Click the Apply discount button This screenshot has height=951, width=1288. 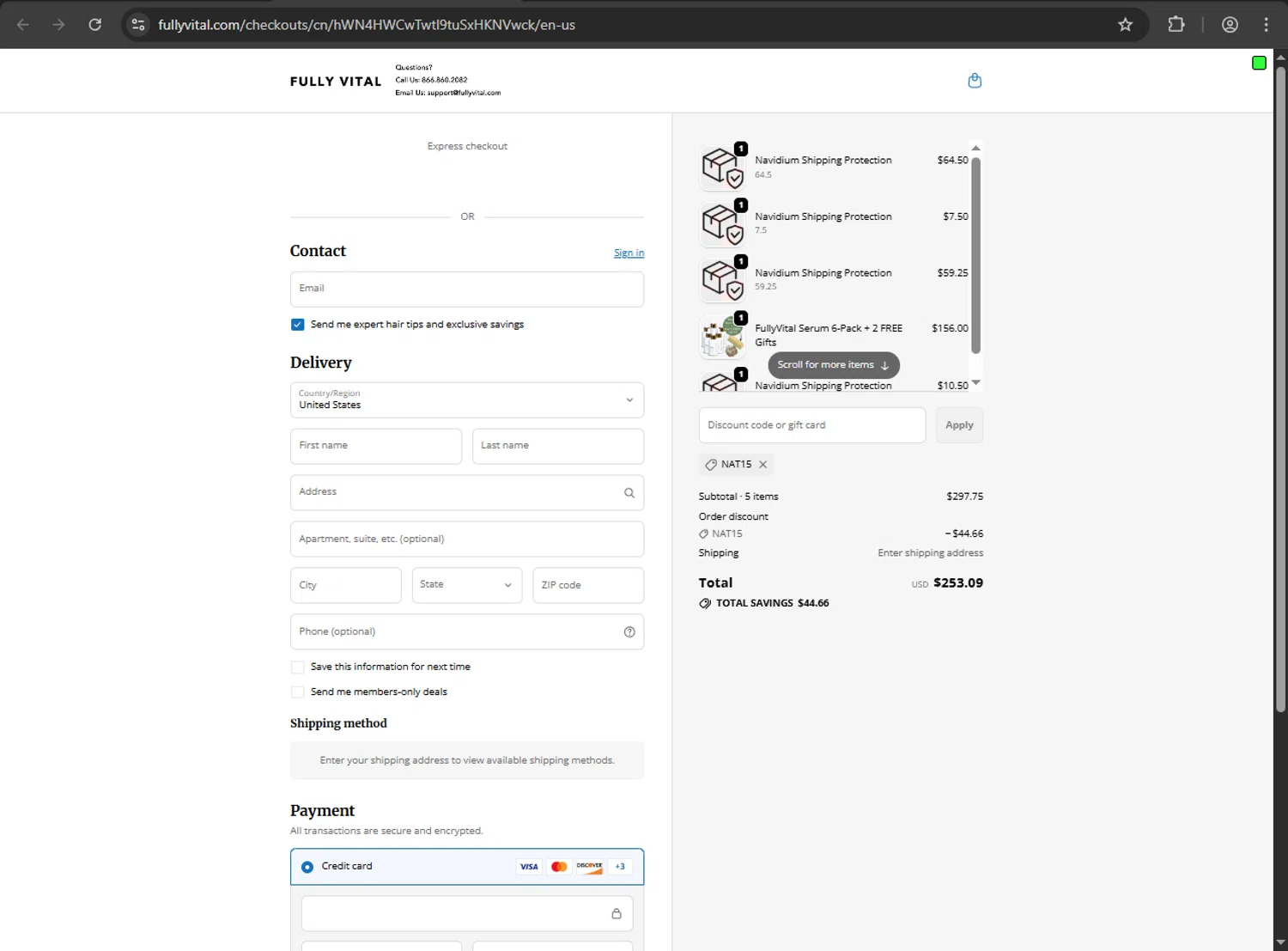pyautogui.click(x=959, y=425)
